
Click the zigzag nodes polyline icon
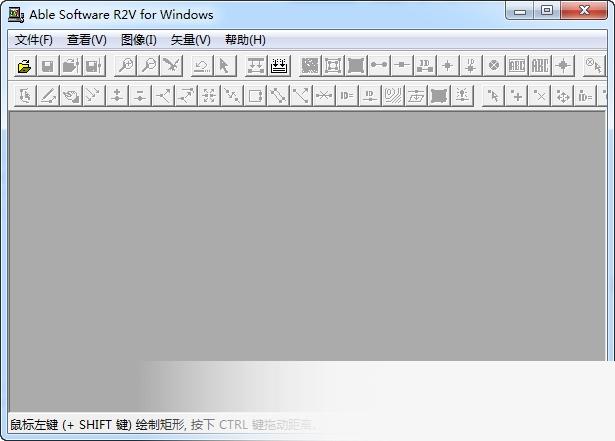[x=232, y=96]
